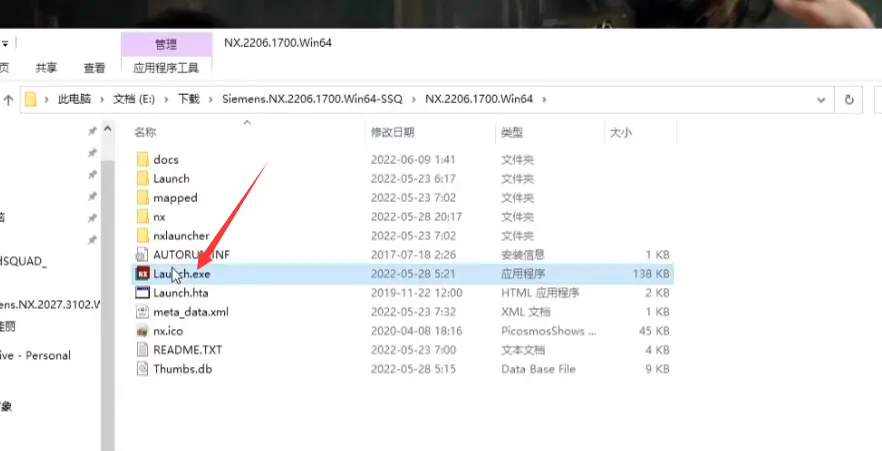
Task: Click the refresh button beside address bar
Action: [849, 100]
